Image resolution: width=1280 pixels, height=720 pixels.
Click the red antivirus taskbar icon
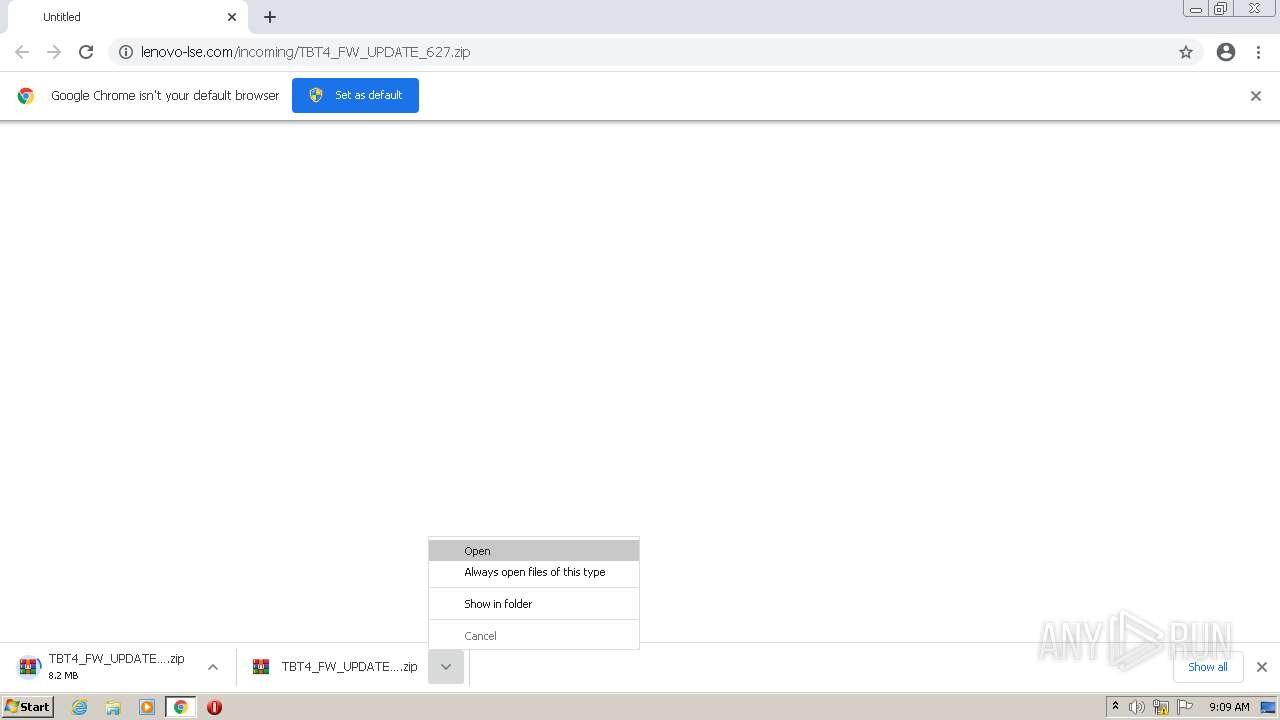214,707
